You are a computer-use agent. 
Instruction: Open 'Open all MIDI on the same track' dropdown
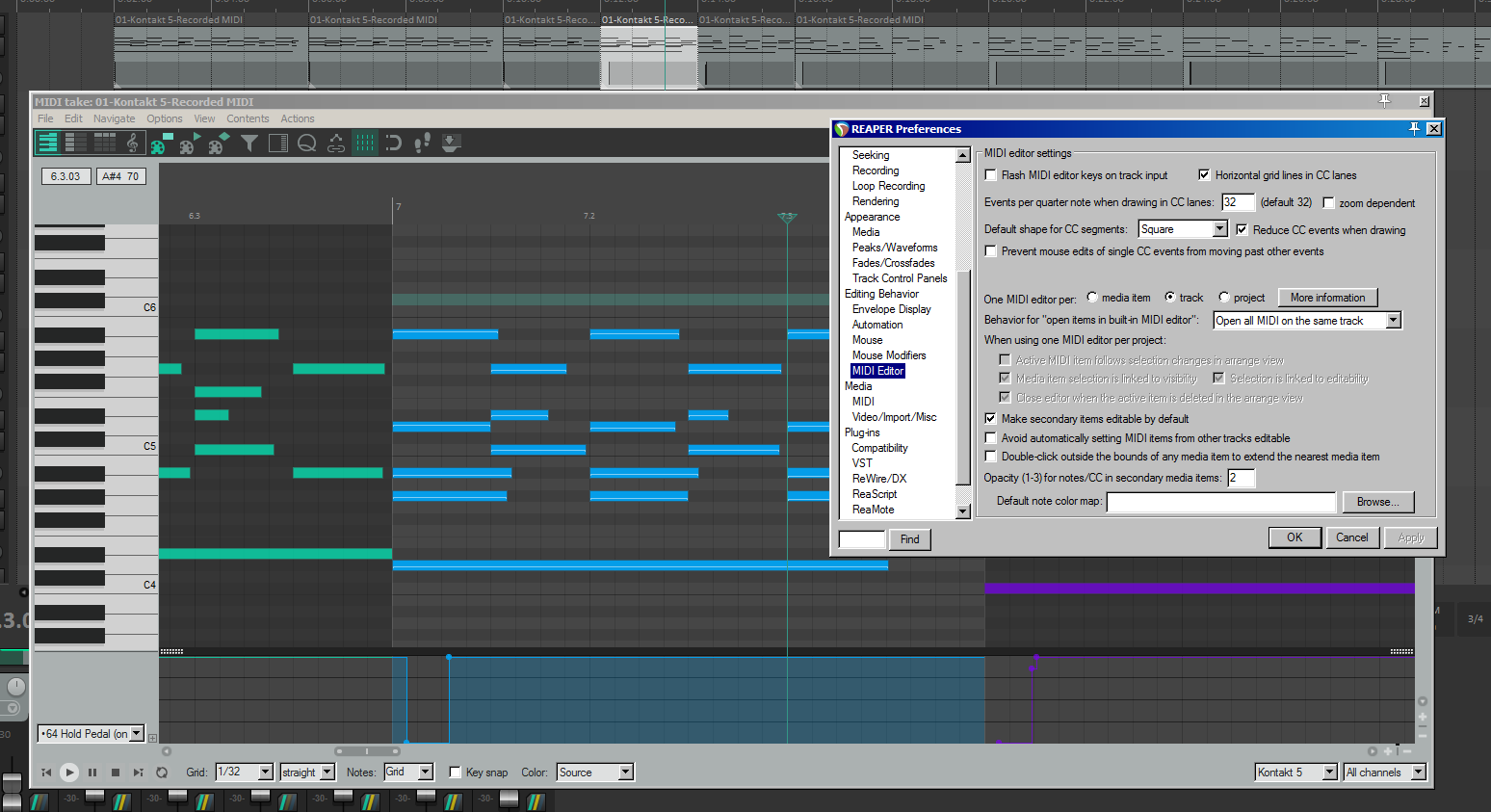[x=1307, y=321]
